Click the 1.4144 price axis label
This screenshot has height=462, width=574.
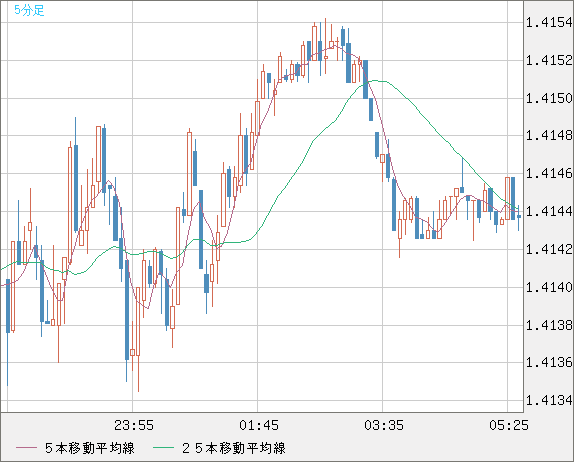[x=549, y=211]
